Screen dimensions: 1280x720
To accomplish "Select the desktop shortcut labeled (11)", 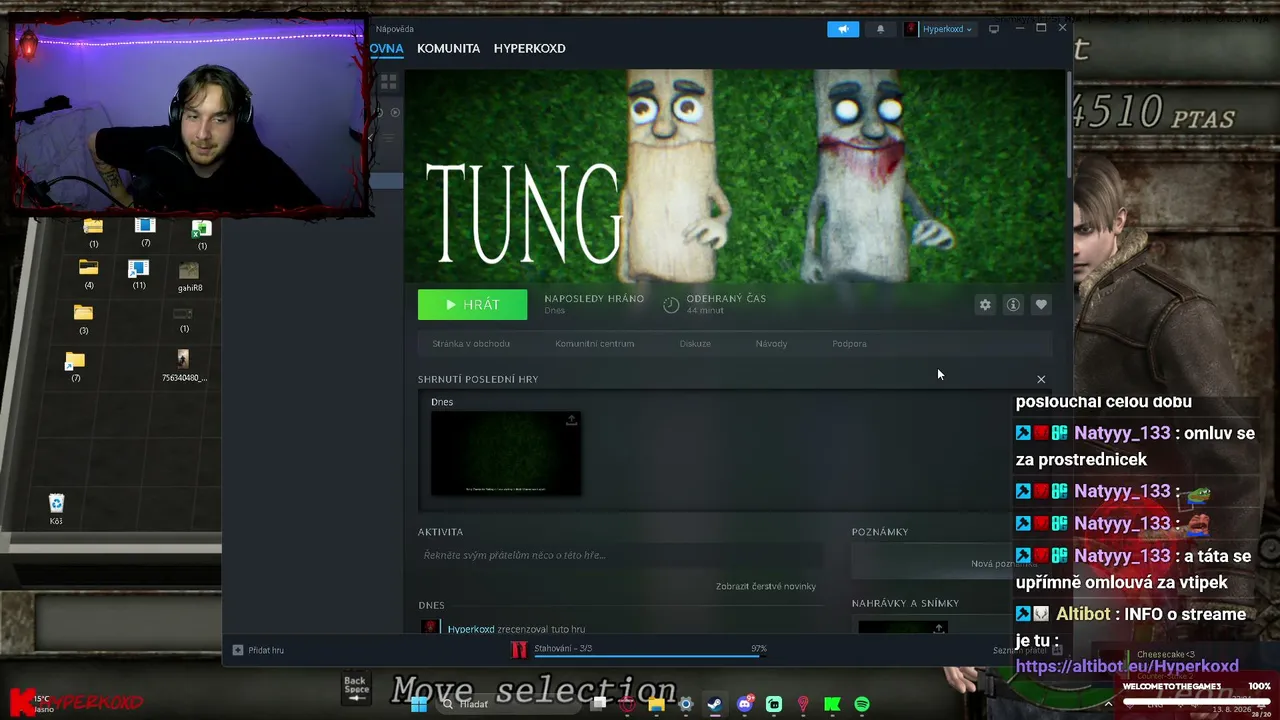I will click(138, 275).
